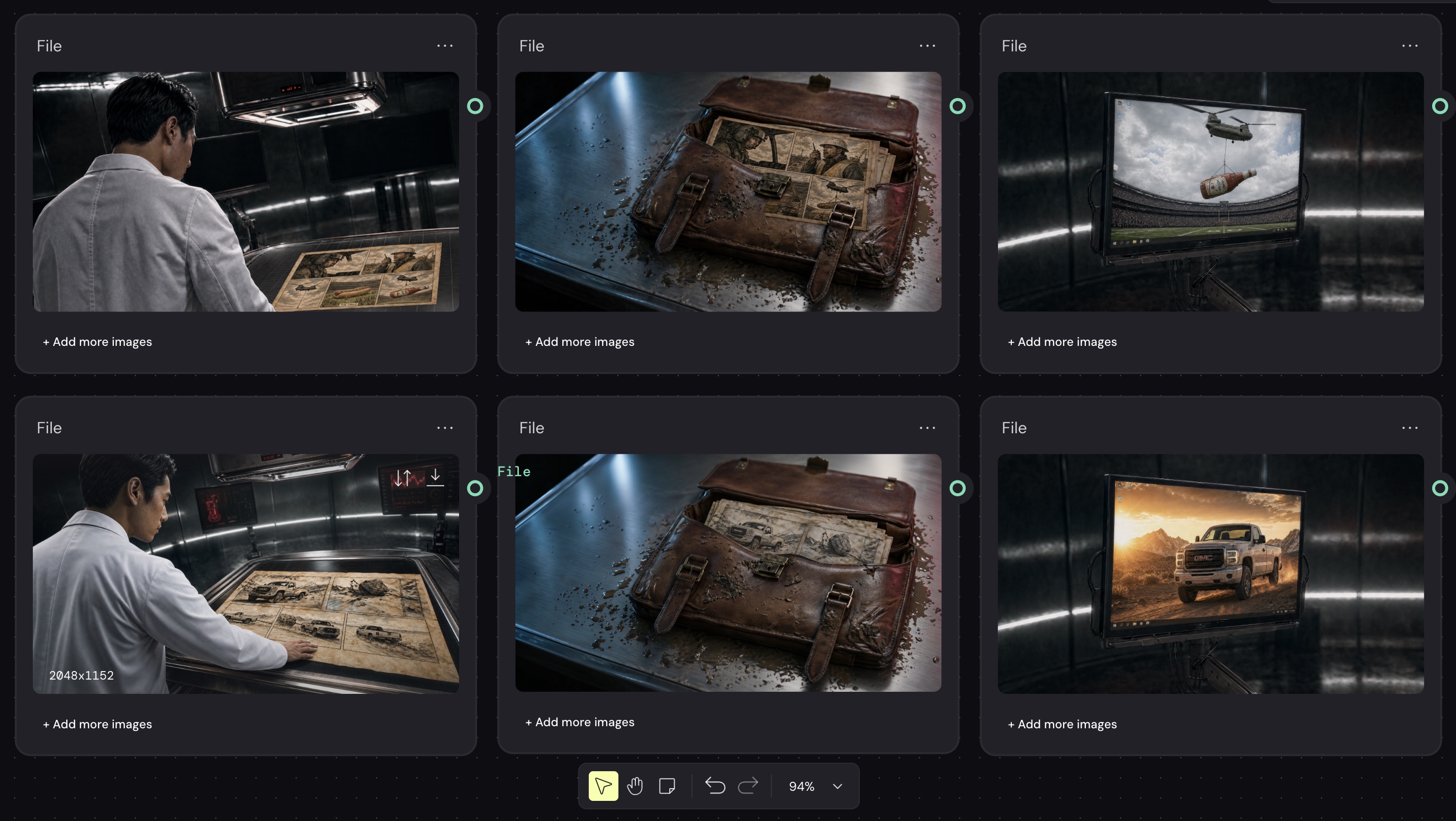The image size is (1456, 821).
Task: Open options menu of helicopter-ketchup monitor File node
Action: pyautogui.click(x=1409, y=46)
